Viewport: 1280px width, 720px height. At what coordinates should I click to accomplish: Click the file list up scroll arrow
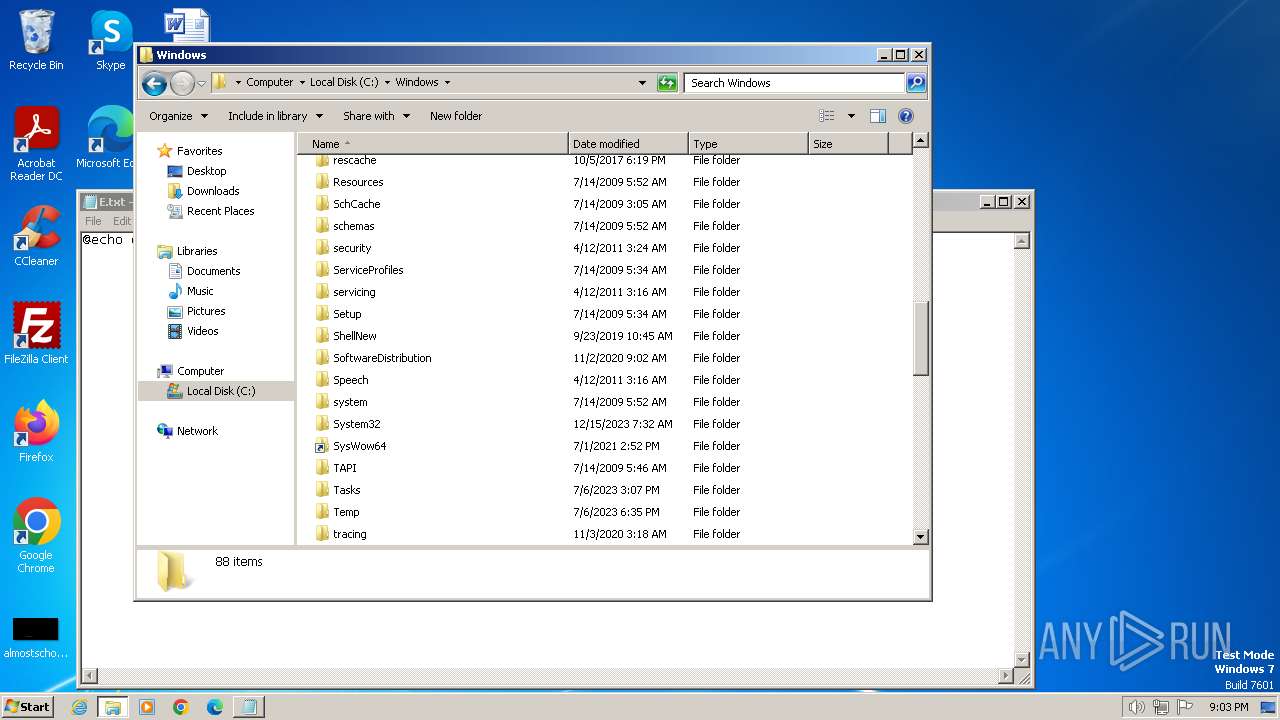[921, 141]
